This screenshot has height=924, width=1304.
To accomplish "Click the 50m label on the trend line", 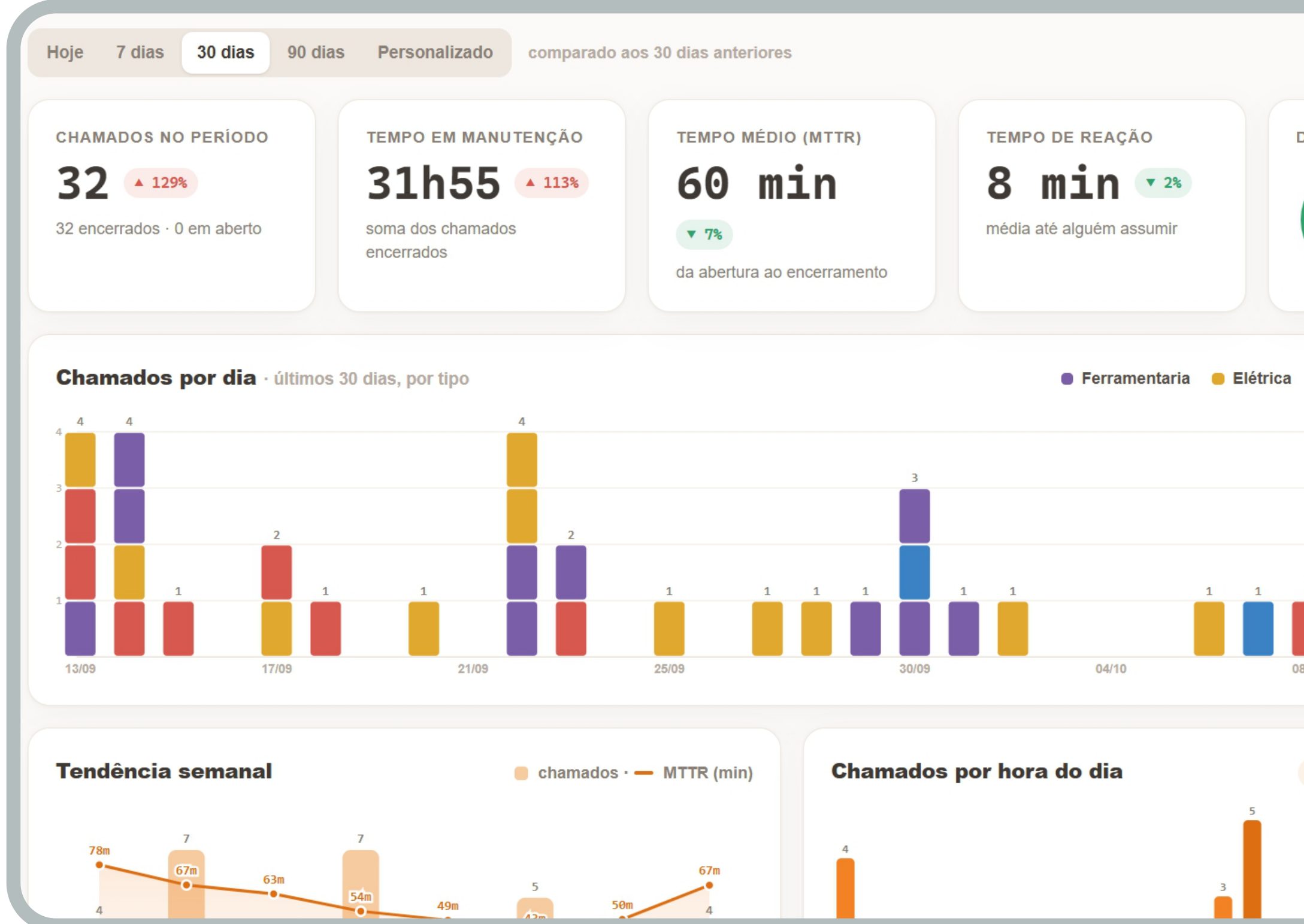I will 622,905.
